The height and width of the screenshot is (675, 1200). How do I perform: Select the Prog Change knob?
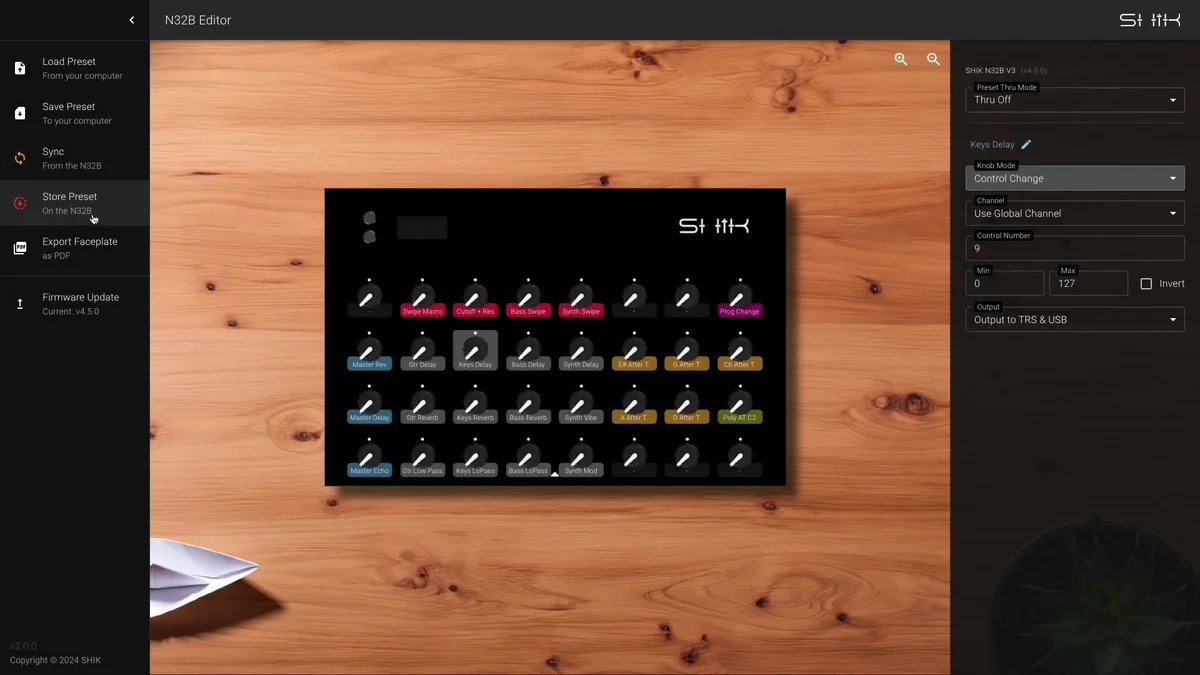pos(739,298)
